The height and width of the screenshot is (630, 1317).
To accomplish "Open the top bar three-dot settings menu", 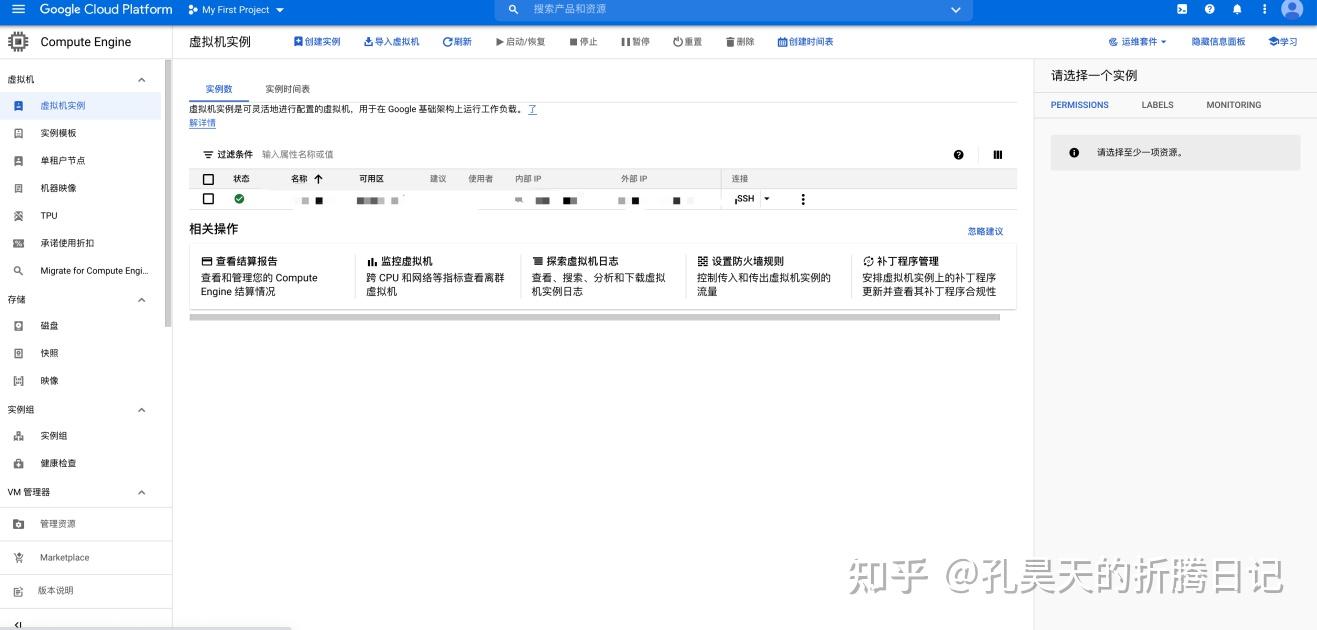I will pos(1264,9).
